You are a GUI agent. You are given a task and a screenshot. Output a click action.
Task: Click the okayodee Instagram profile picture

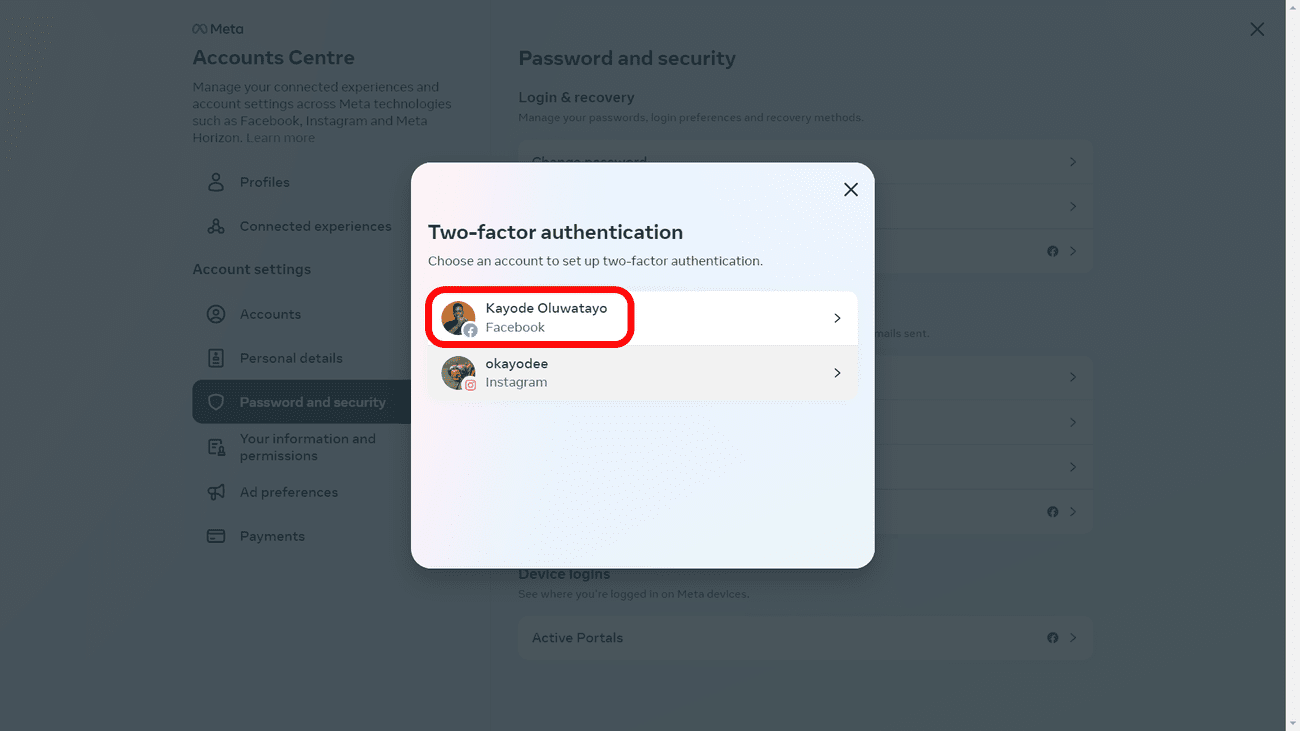coord(458,373)
